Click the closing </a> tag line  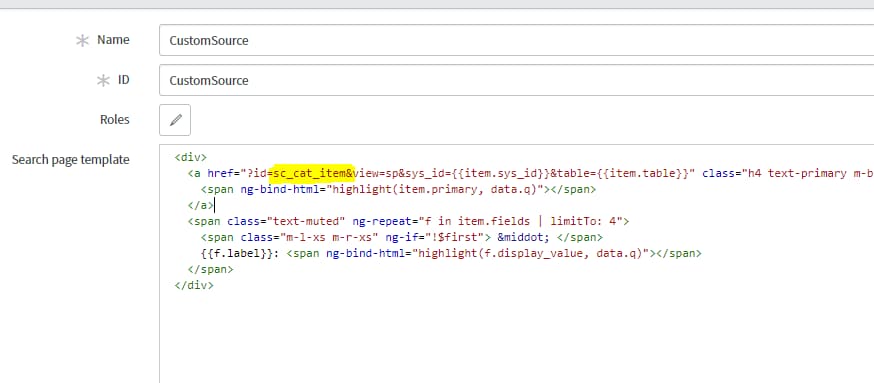[x=201, y=205]
